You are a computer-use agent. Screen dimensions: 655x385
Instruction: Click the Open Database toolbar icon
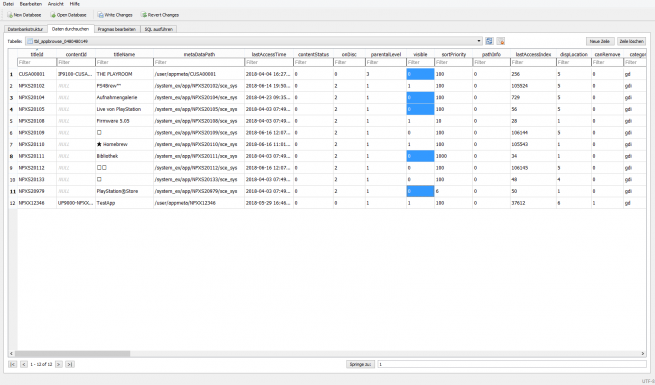[x=53, y=15]
